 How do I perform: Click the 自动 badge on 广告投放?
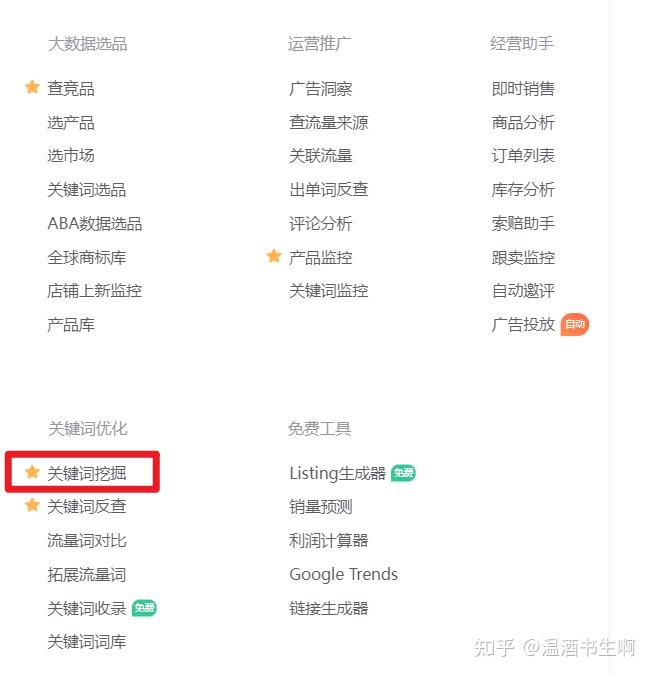574,324
